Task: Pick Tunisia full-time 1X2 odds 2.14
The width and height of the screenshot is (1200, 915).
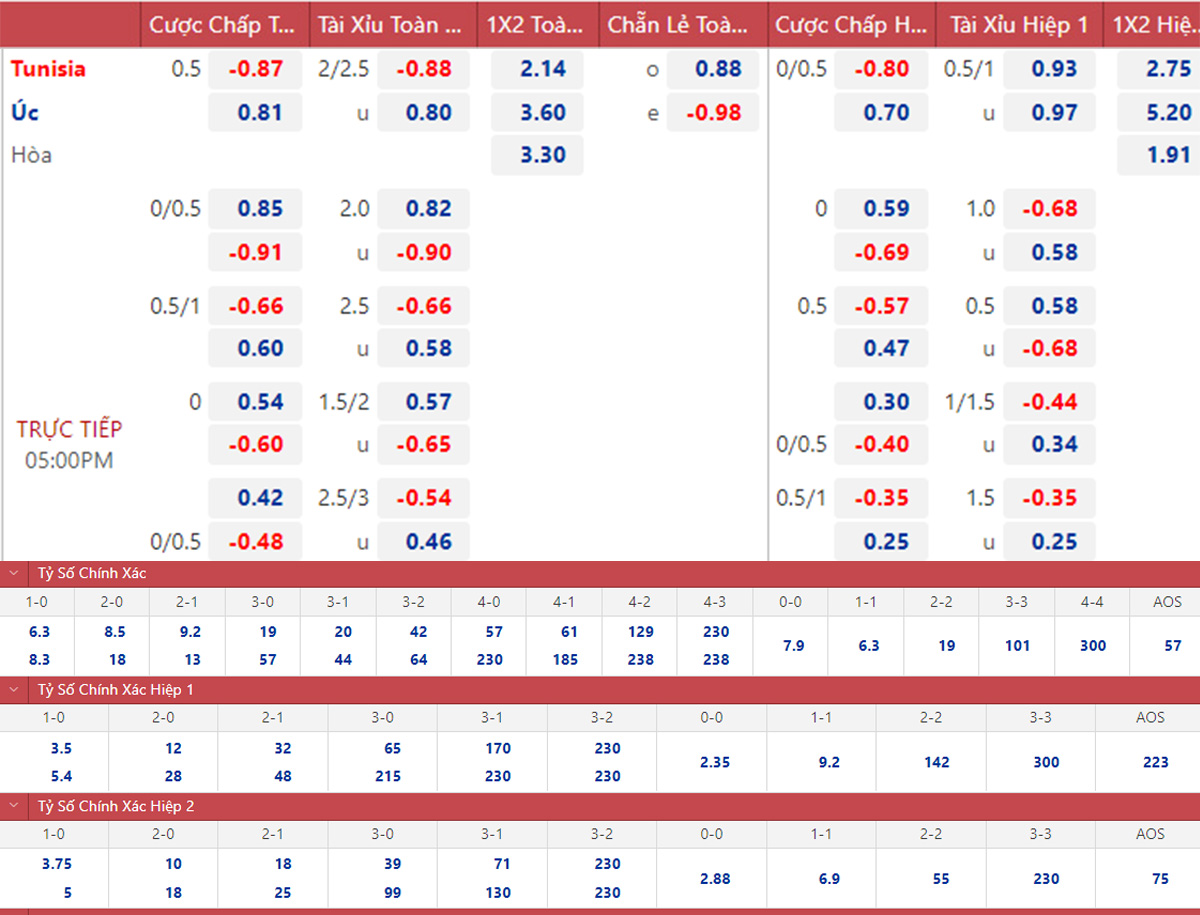Action: pyautogui.click(x=542, y=69)
